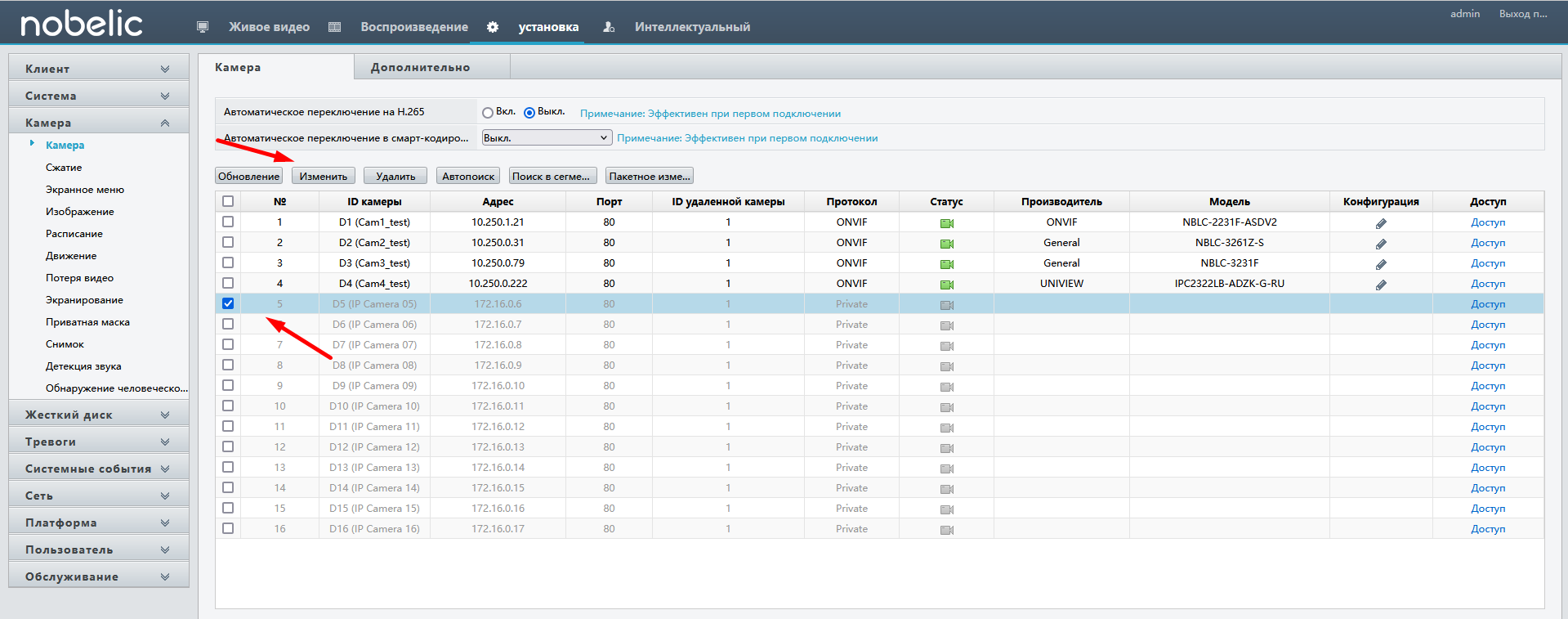Screen dimensions: 1568x619
Task: Click the playback film icon in header
Action: (x=334, y=27)
